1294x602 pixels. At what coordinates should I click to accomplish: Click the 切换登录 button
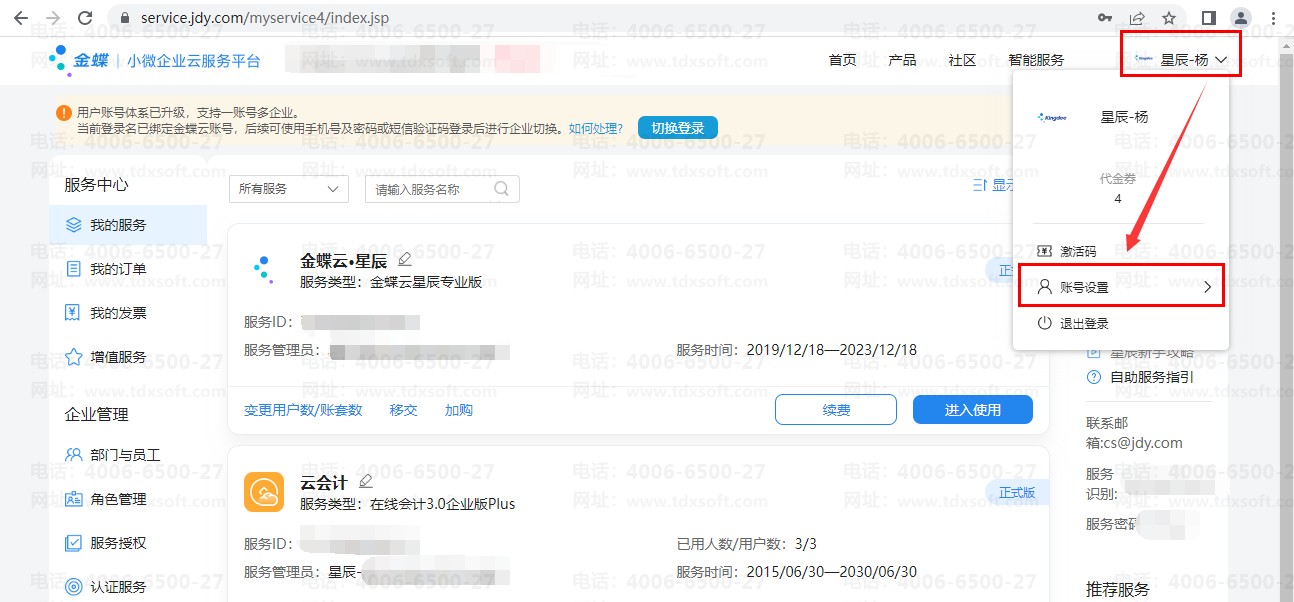point(677,128)
